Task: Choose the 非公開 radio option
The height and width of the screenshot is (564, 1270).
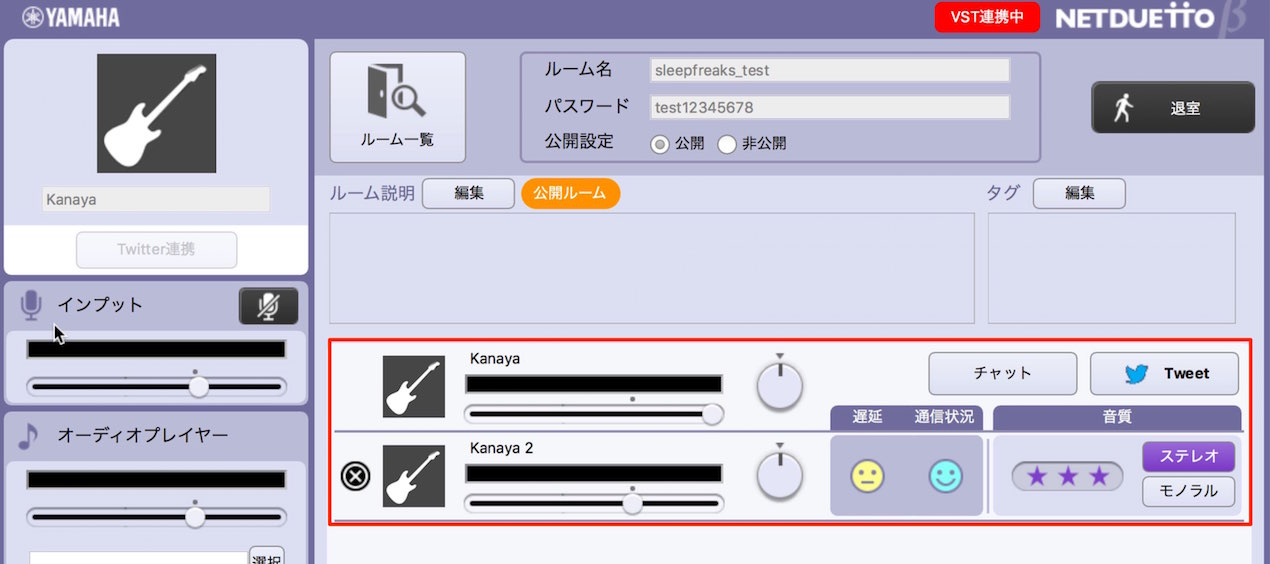Action: click(727, 143)
